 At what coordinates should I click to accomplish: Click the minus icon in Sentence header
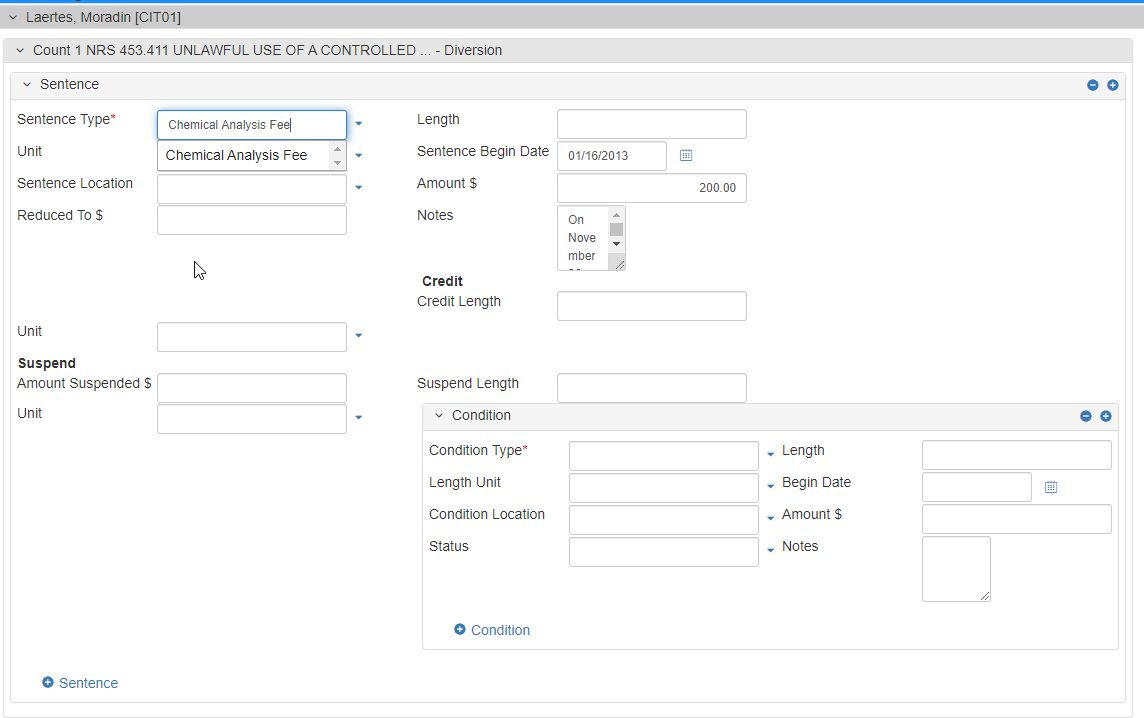point(1093,85)
